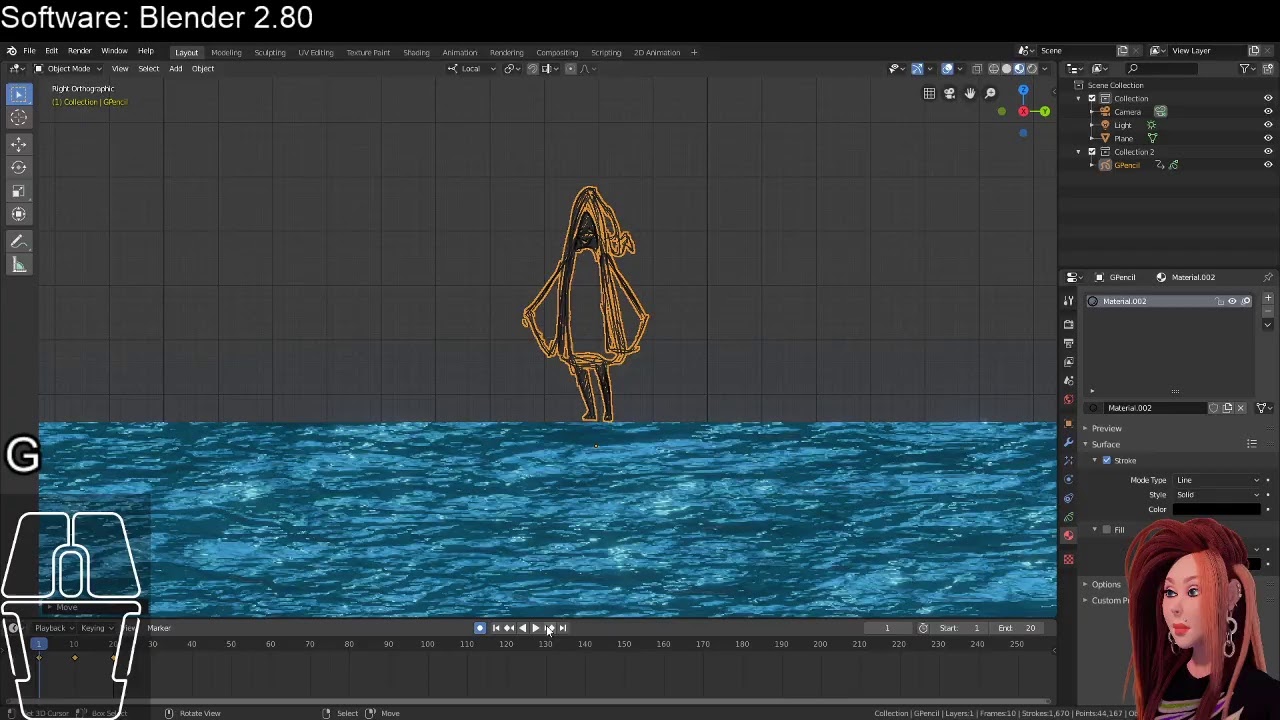
Task: Toggle orthographic/perspective grid view icon
Action: [929, 93]
